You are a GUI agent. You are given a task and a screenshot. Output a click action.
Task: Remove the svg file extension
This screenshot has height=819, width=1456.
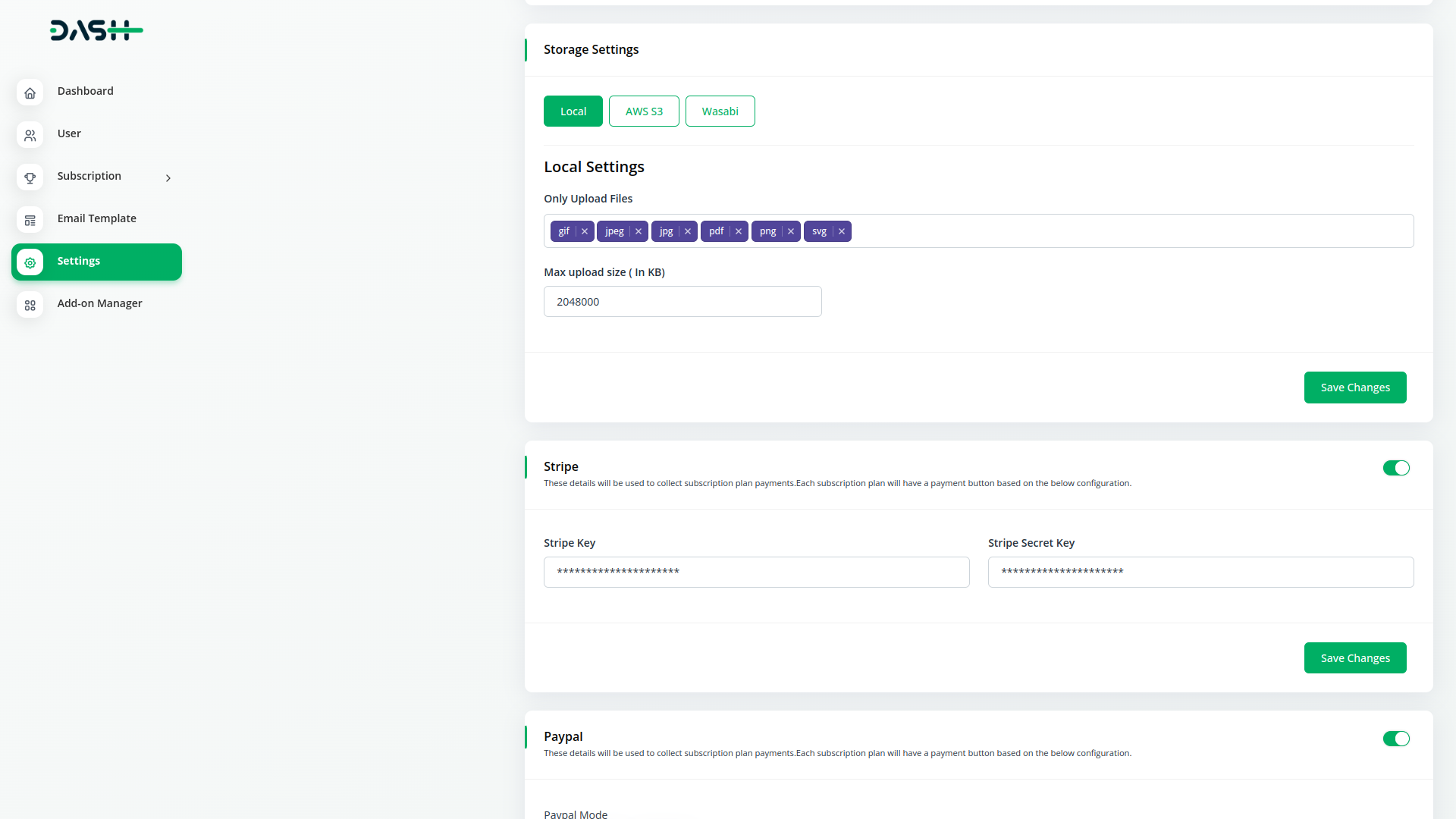point(841,231)
